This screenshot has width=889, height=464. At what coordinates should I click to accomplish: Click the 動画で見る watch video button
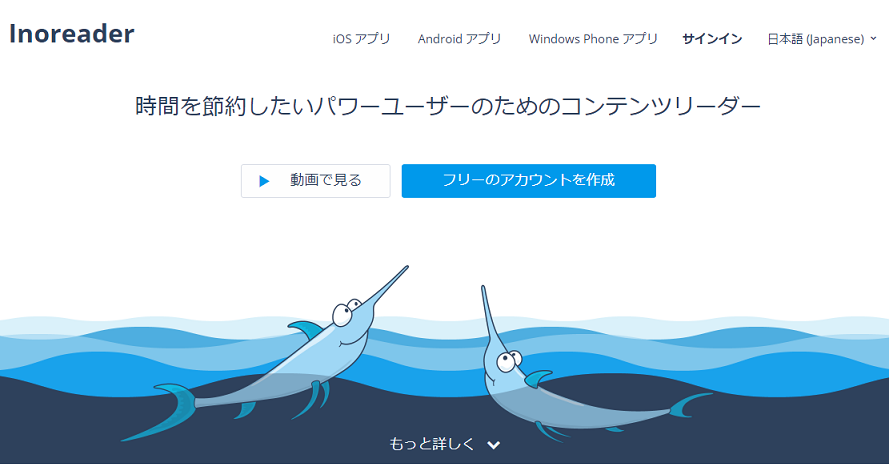click(x=316, y=181)
